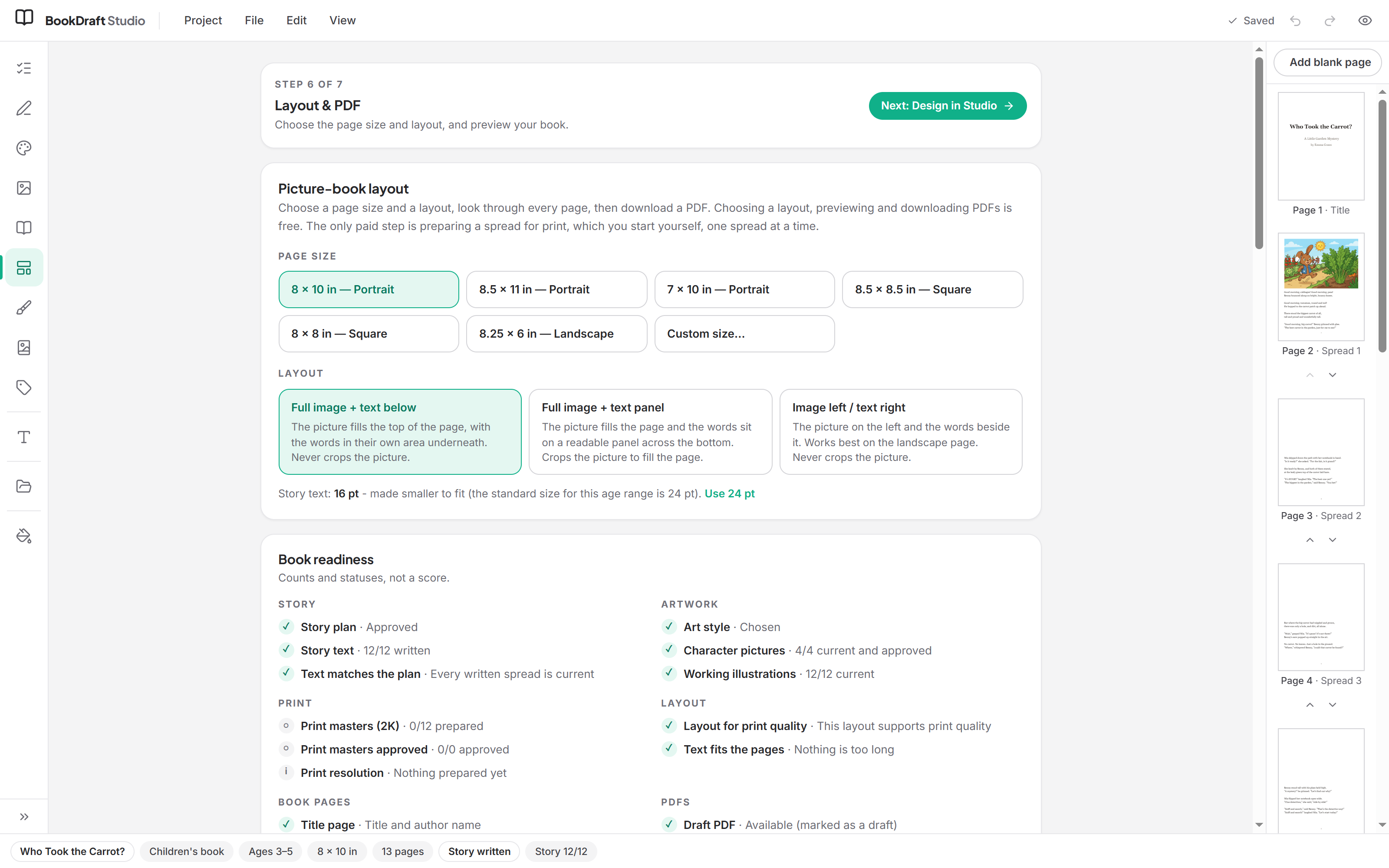Toggle preview with the eye icon
The width and height of the screenshot is (1389, 868).
tap(1365, 21)
